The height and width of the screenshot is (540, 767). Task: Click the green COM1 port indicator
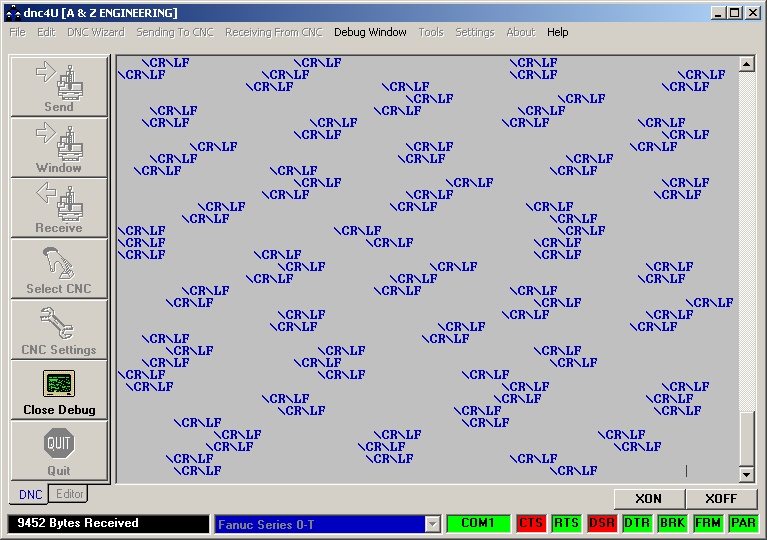[478, 523]
